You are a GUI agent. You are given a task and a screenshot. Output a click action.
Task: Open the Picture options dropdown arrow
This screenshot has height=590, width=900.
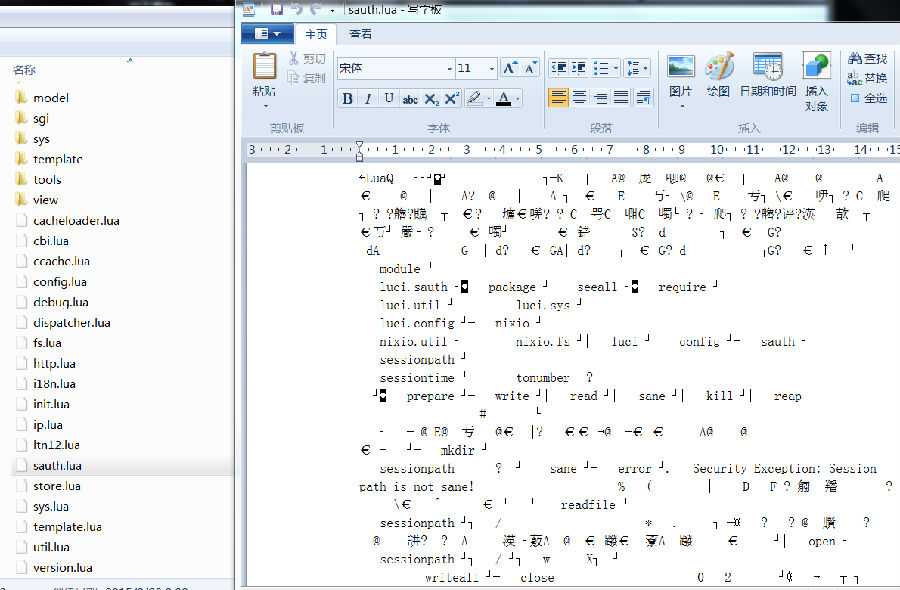point(681,106)
